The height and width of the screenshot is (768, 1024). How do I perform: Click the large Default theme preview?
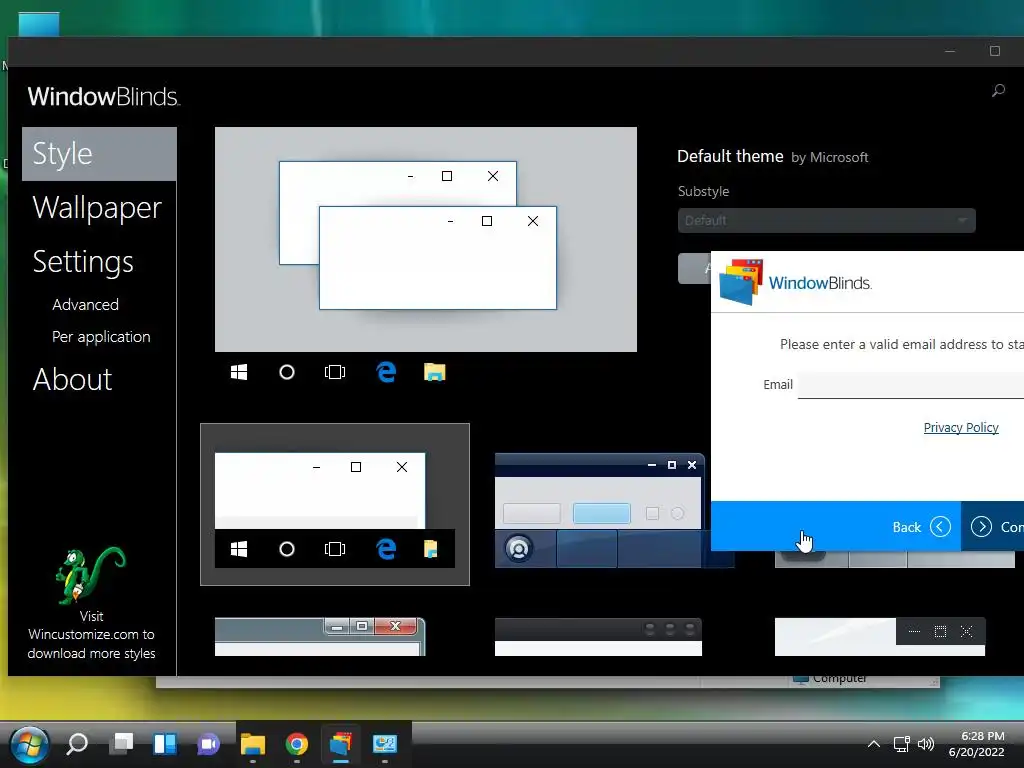coord(426,239)
